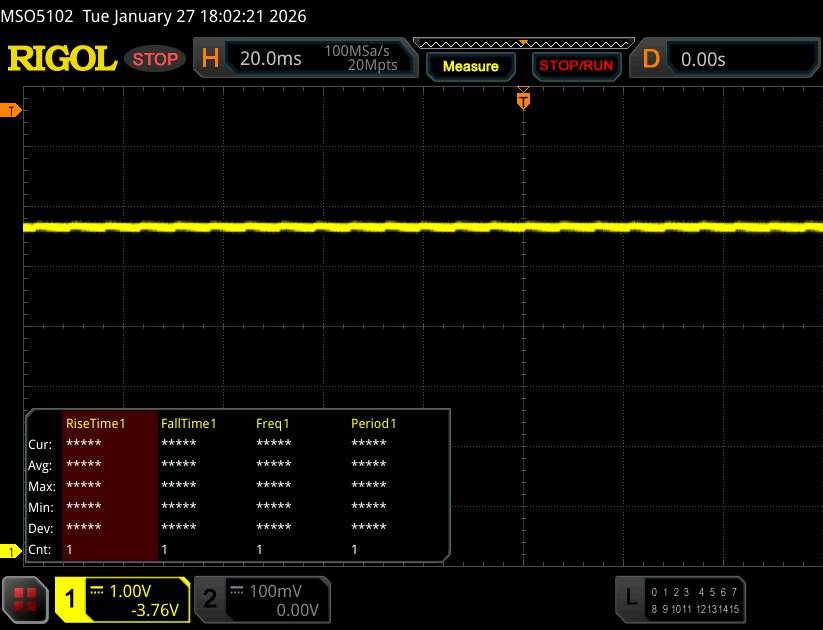The image size is (823, 630).
Task: Click the RIGOL logo
Action: pos(62,59)
